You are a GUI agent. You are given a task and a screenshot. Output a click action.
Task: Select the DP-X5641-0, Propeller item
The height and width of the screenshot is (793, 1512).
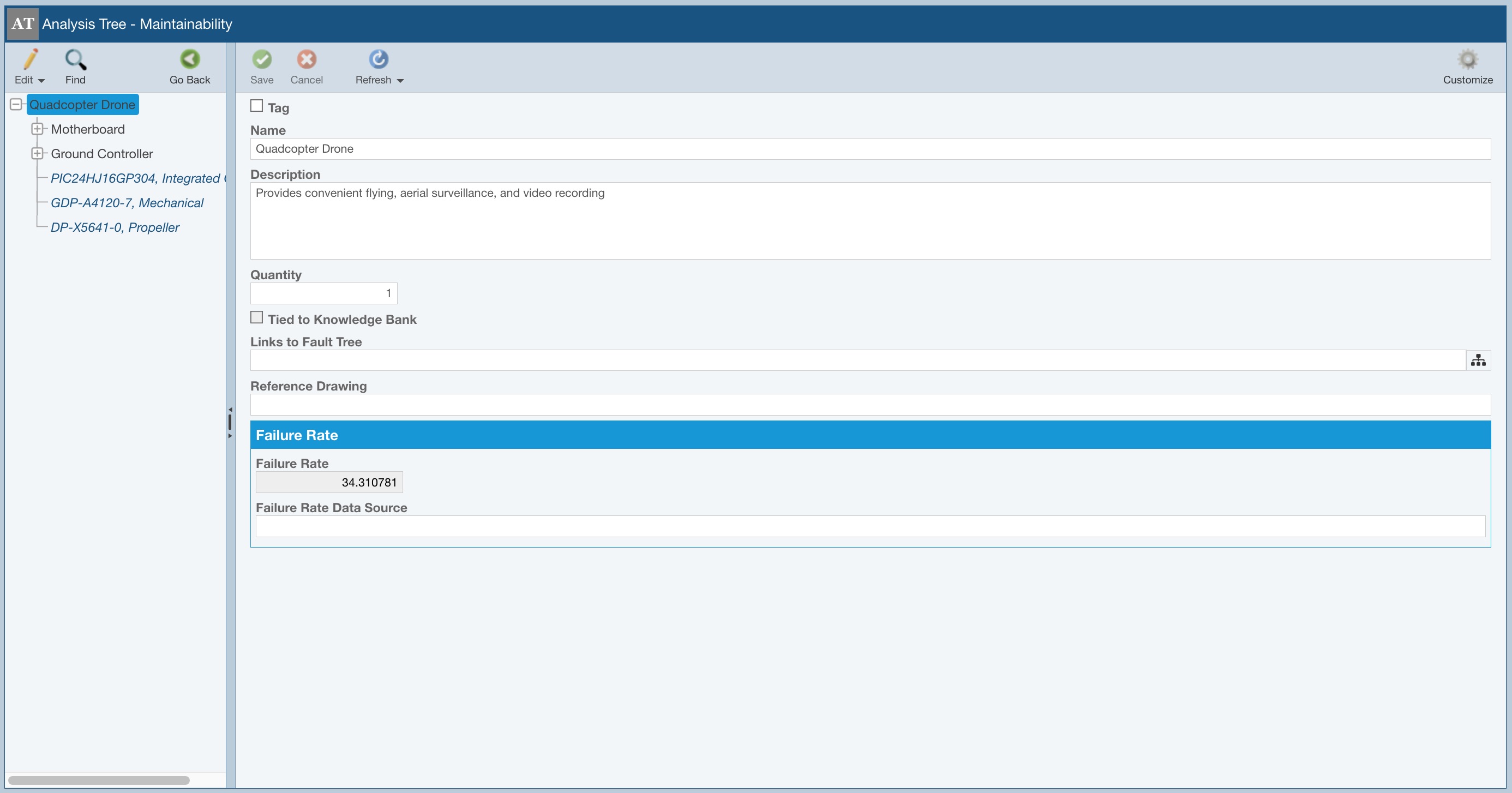[x=115, y=227]
